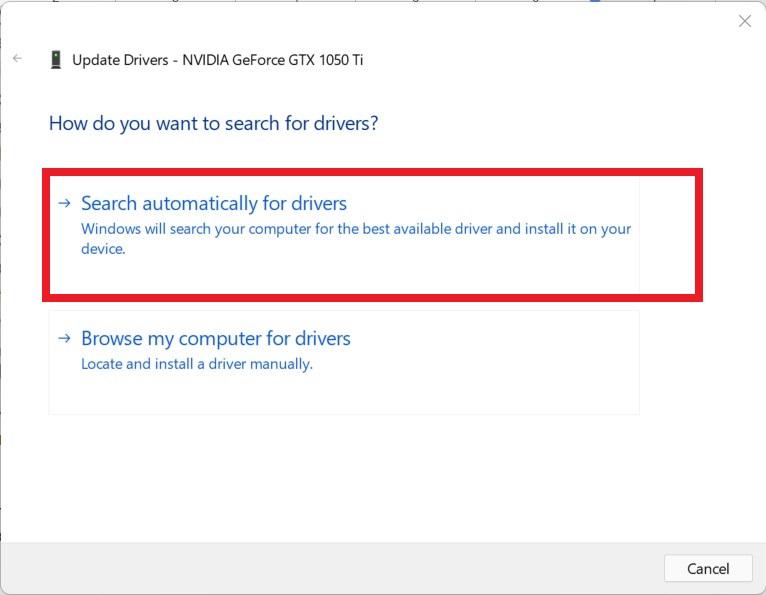Click the "Update Drivers" text in the title
This screenshot has height=595, width=766.
point(119,60)
